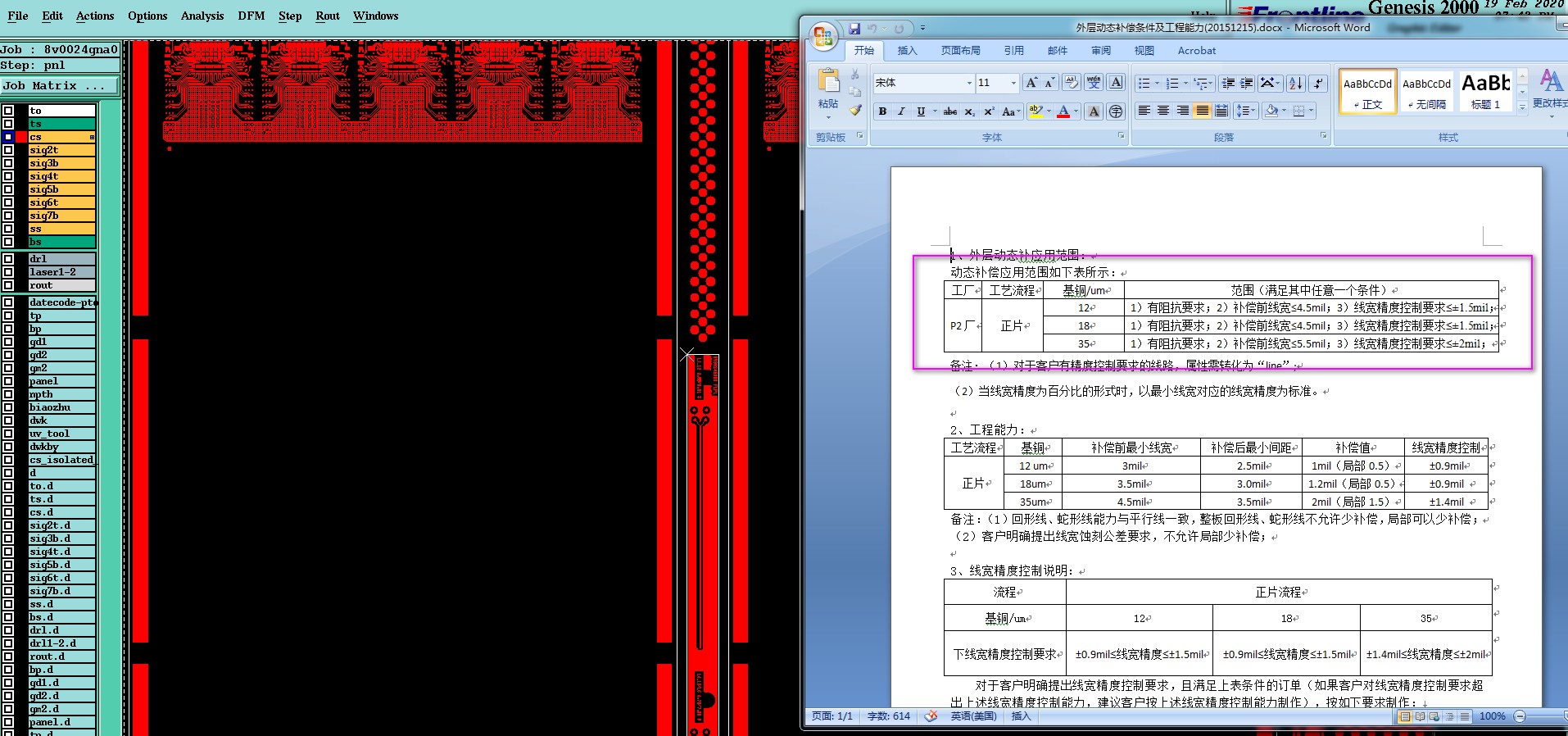Expand the Word styles gallery list
1568x736 pixels.
point(1522,107)
